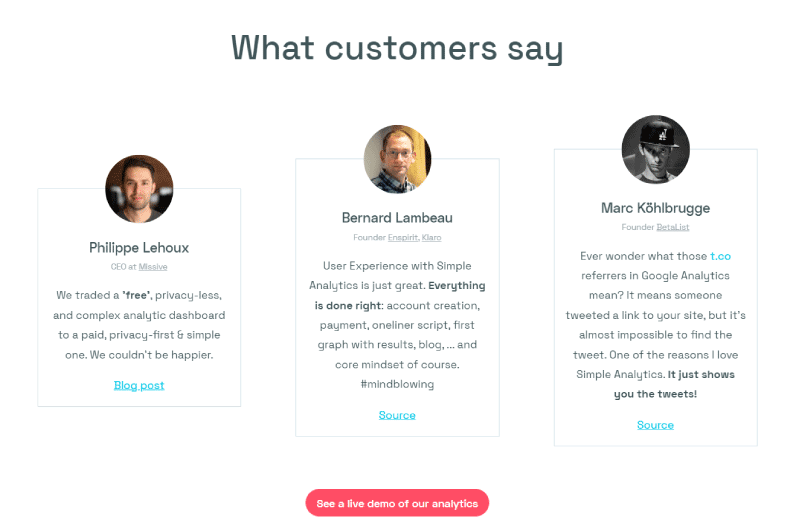Image resolution: width=800 pixels, height=530 pixels.
Task: Open Source link under Bernard's testimonial
Action: [397, 415]
